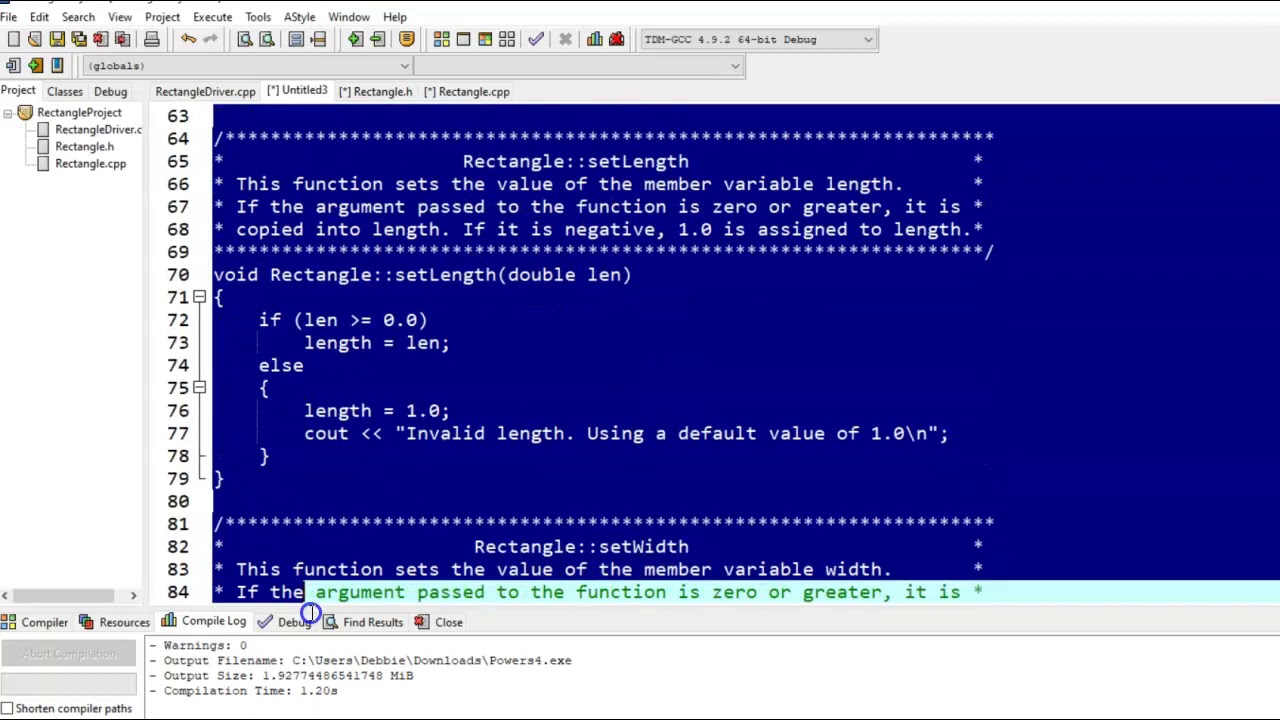
Task: Click line number 70 in the editor gutter
Action: click(178, 275)
